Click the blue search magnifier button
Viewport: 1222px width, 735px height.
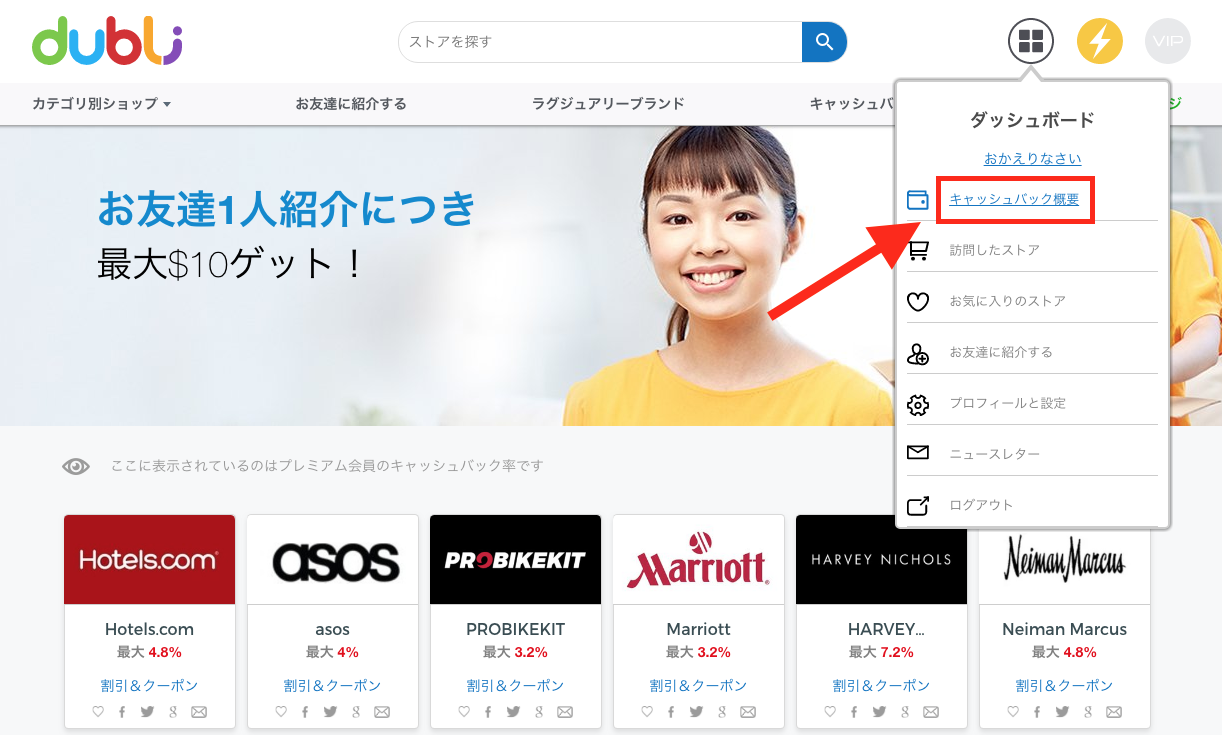coord(824,42)
